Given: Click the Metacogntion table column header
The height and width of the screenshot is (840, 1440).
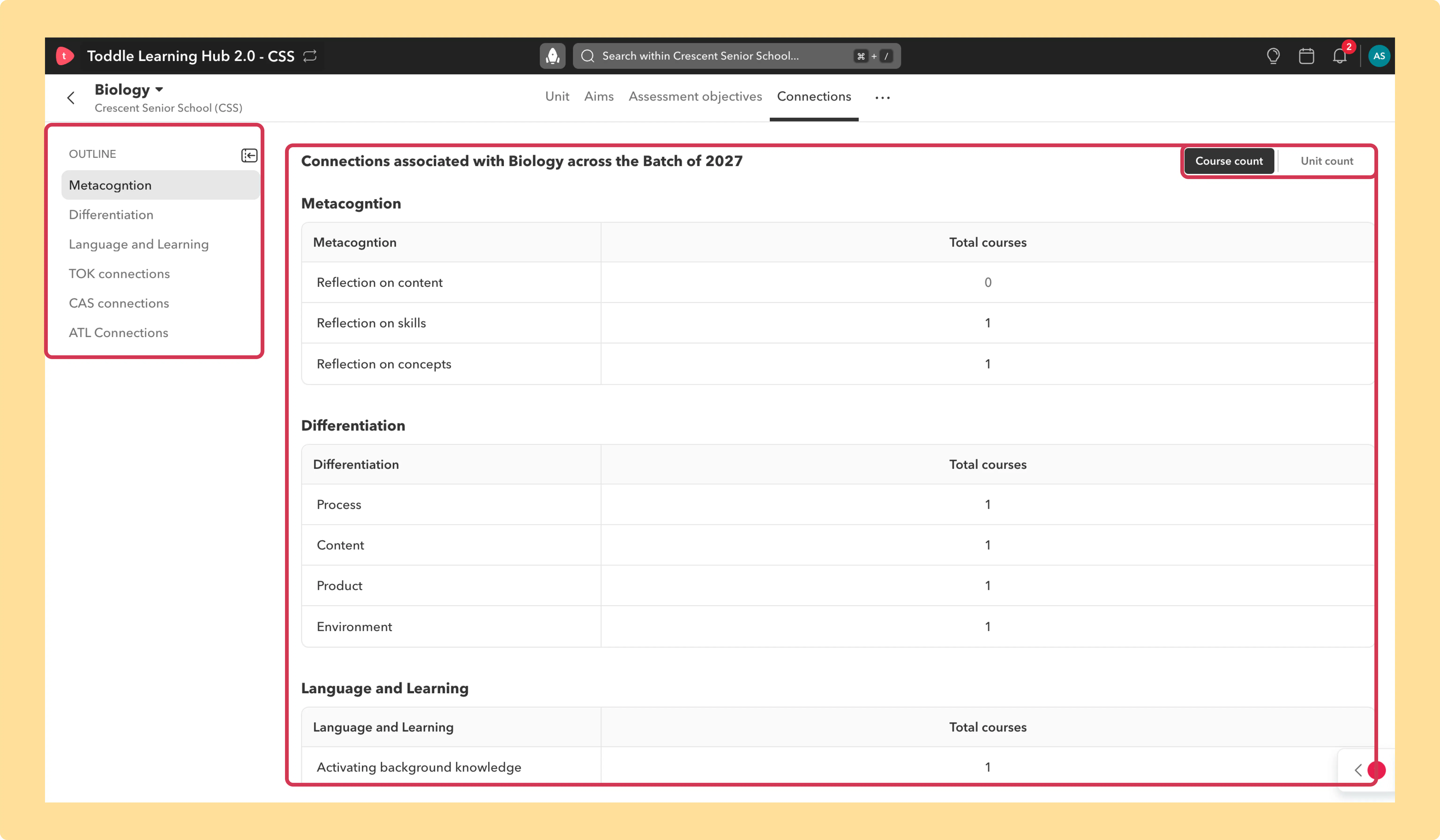Looking at the screenshot, I should [x=355, y=242].
